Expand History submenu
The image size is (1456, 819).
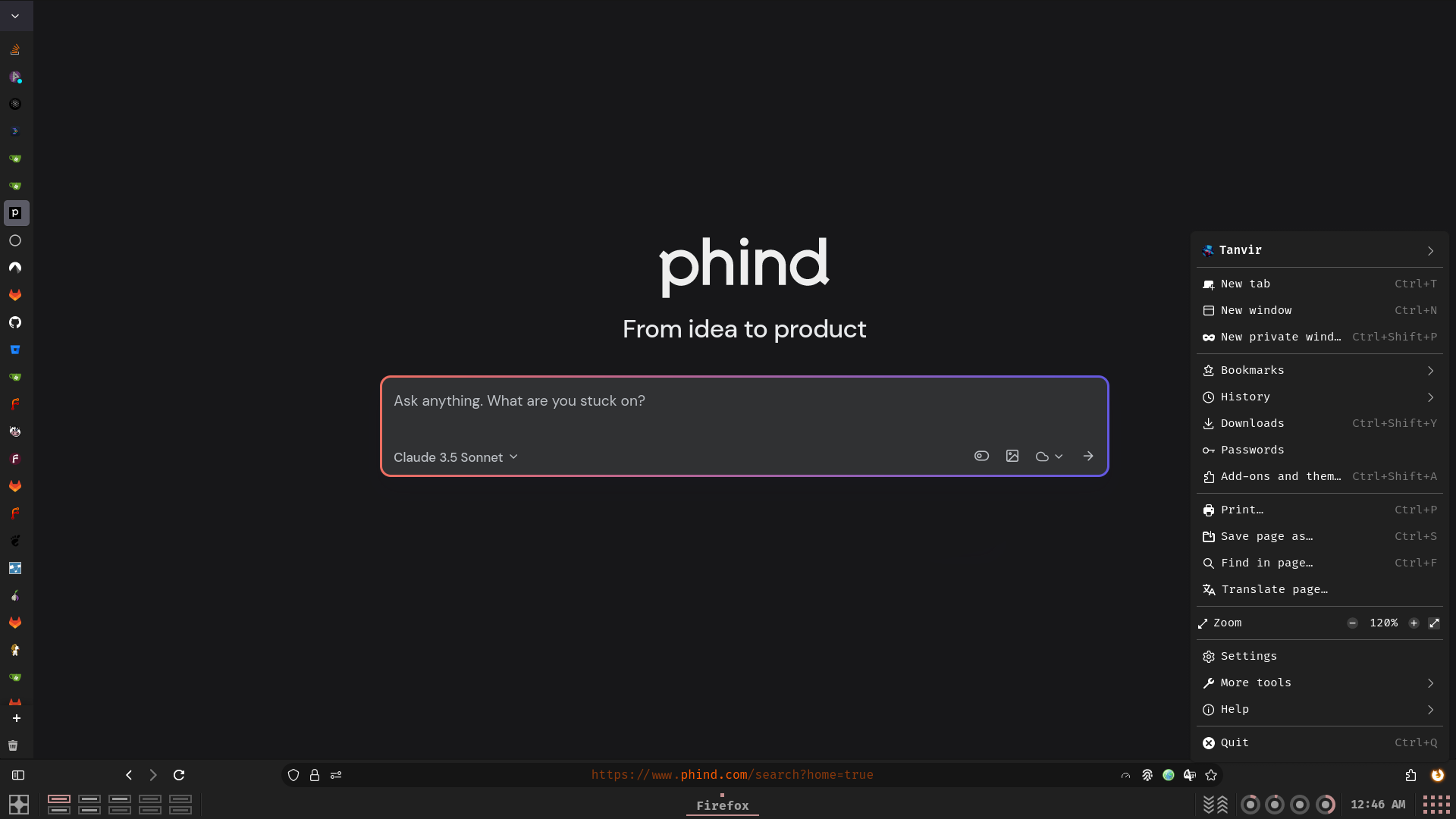[x=1430, y=396]
